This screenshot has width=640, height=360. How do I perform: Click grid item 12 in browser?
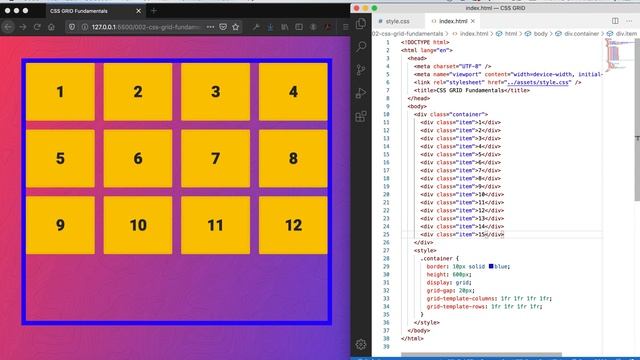[x=293, y=225]
